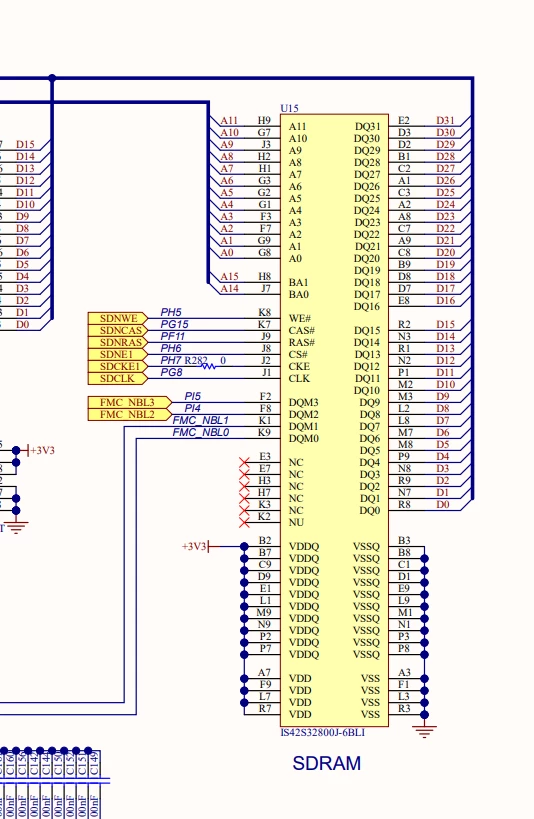Click the R282 designator text
The height and width of the screenshot is (819, 534).
coord(196,360)
